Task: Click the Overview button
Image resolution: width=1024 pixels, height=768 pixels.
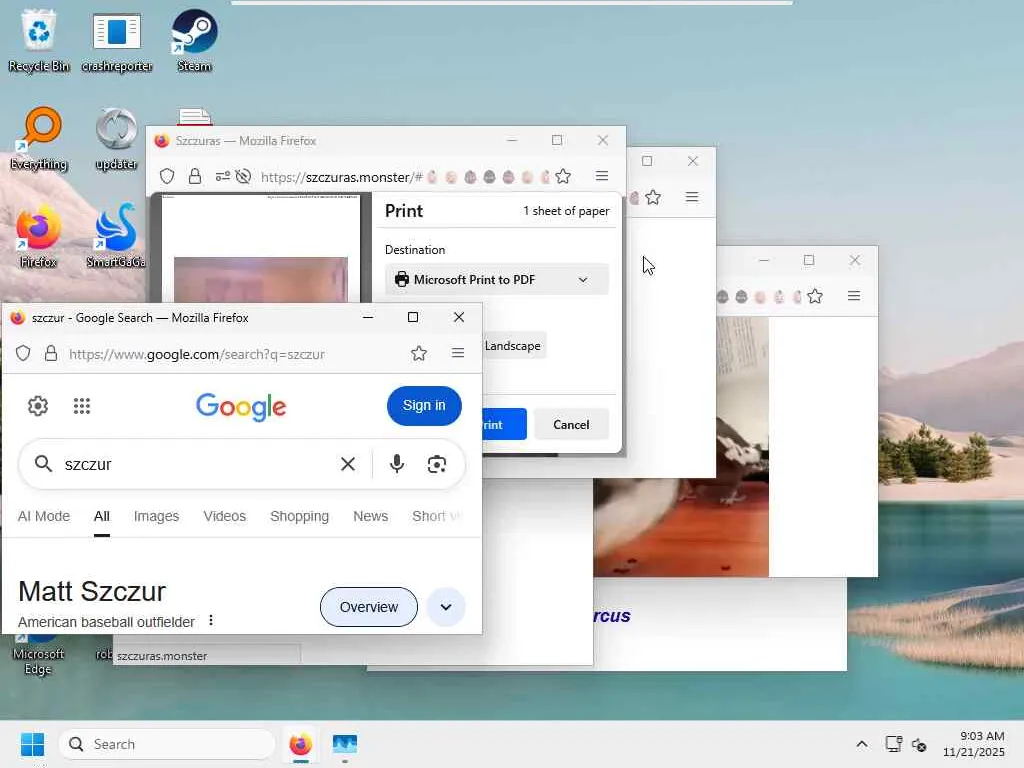Action: [x=368, y=607]
